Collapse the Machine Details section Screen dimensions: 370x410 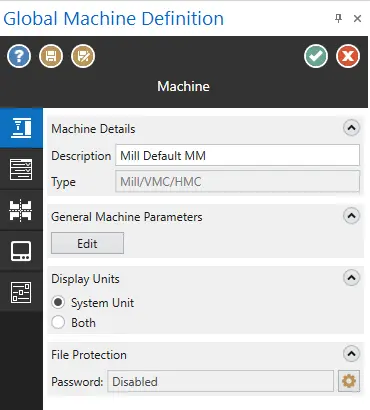(351, 128)
